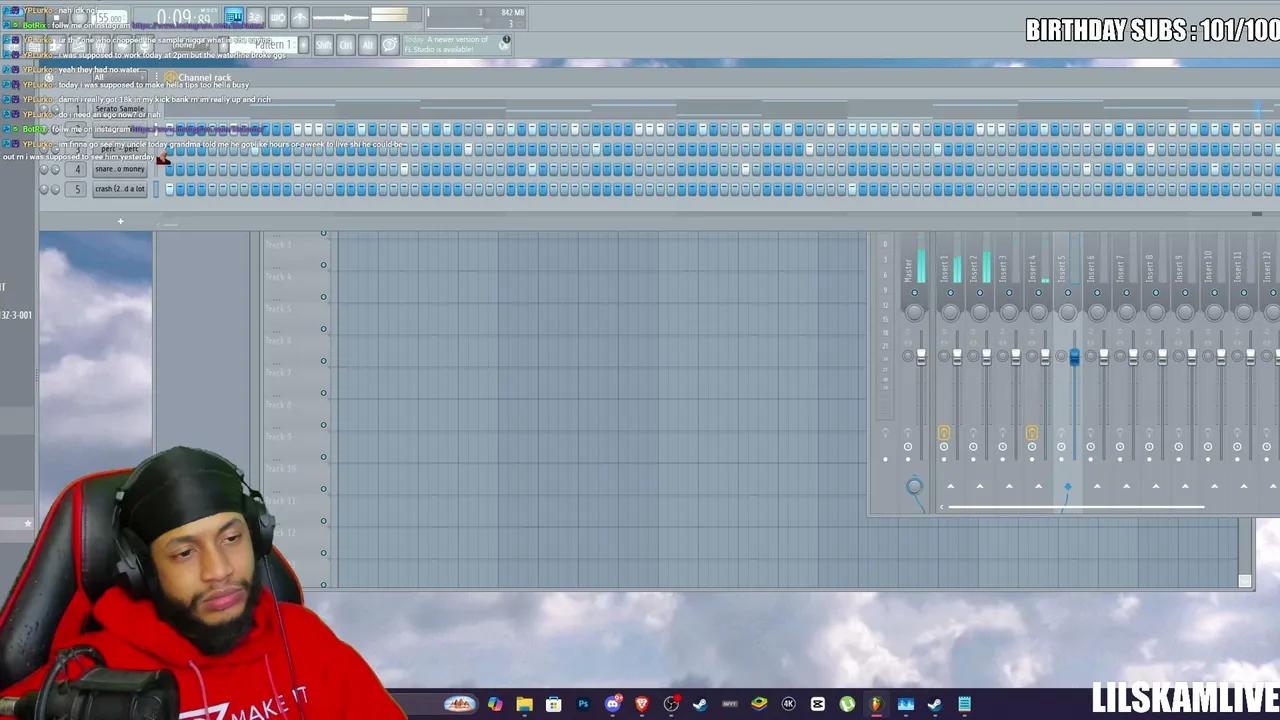
Task: Open the chat bubble icon beside the All button
Action: 390,45
